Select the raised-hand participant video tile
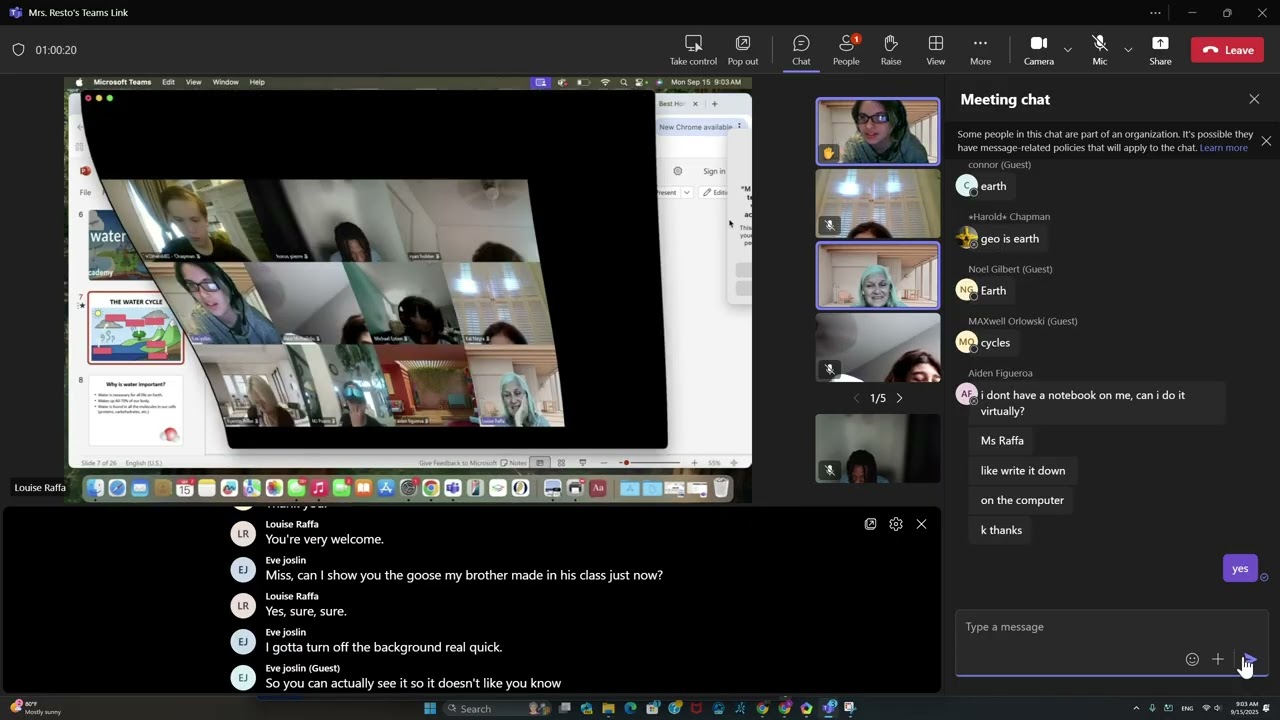Screen dimensions: 1280x720 tap(878, 131)
